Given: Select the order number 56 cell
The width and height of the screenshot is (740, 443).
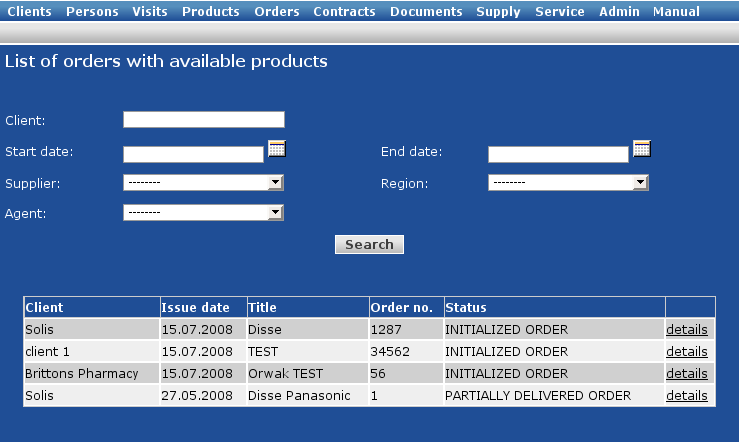Looking at the screenshot, I should pyautogui.click(x=406, y=373).
